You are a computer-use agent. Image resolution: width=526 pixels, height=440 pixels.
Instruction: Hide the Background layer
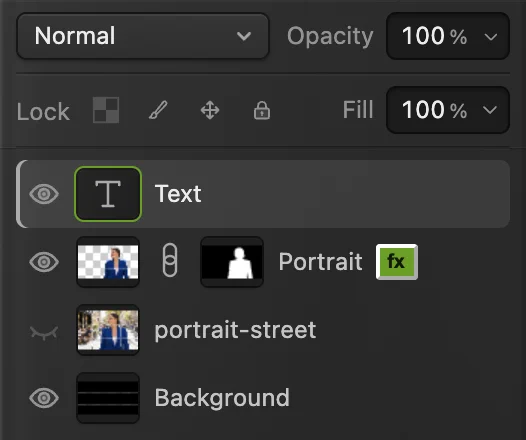(44, 398)
